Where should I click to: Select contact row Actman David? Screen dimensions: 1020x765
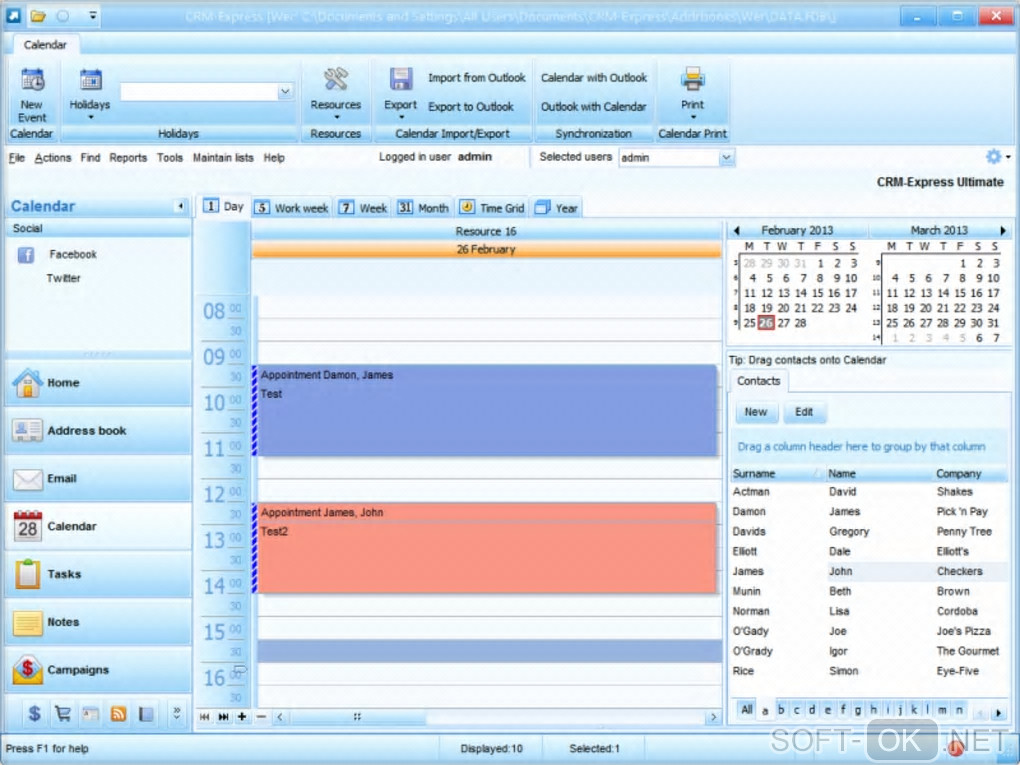[868, 492]
